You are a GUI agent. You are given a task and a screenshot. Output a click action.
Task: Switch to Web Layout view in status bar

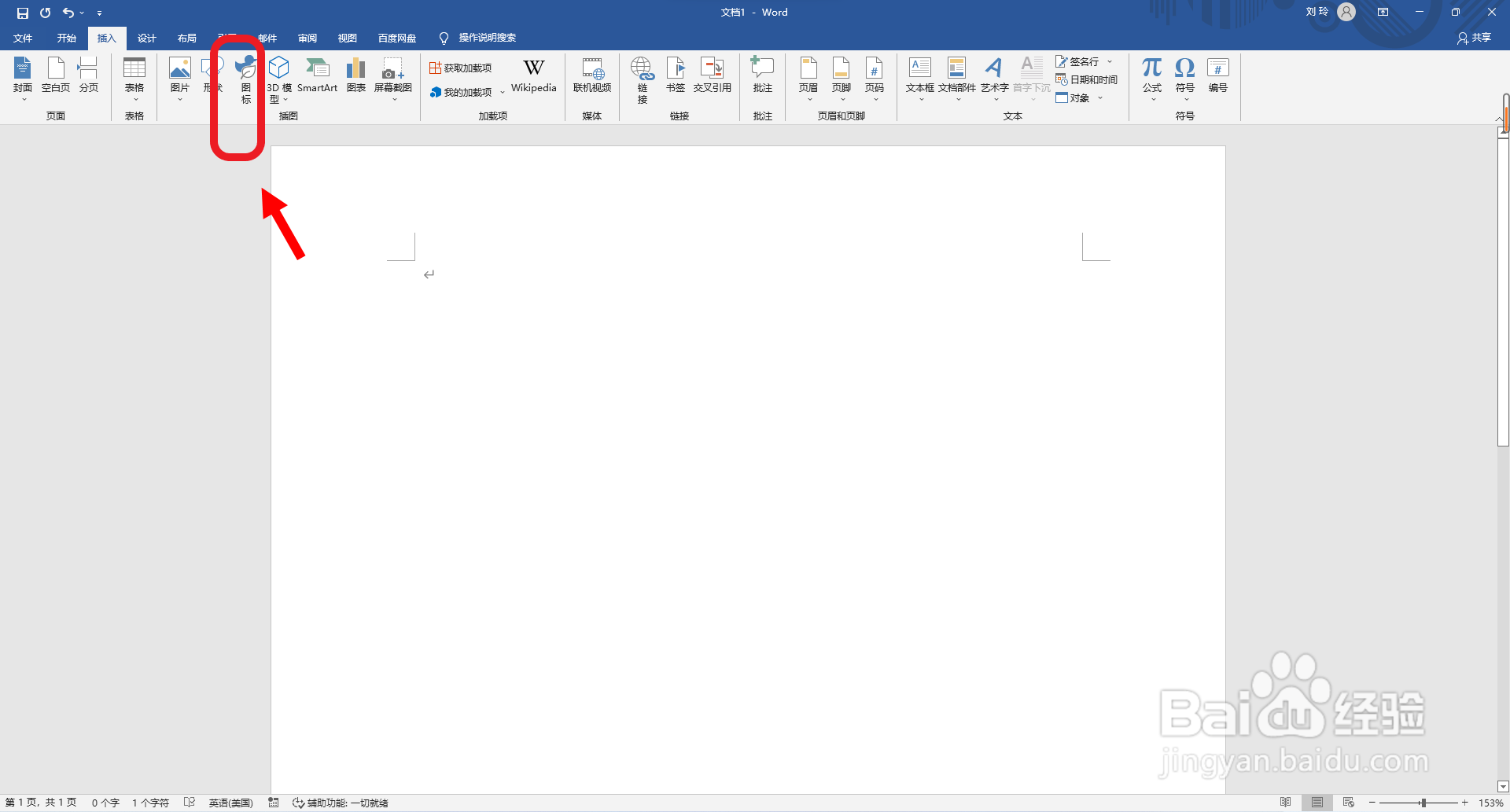coord(1349,803)
